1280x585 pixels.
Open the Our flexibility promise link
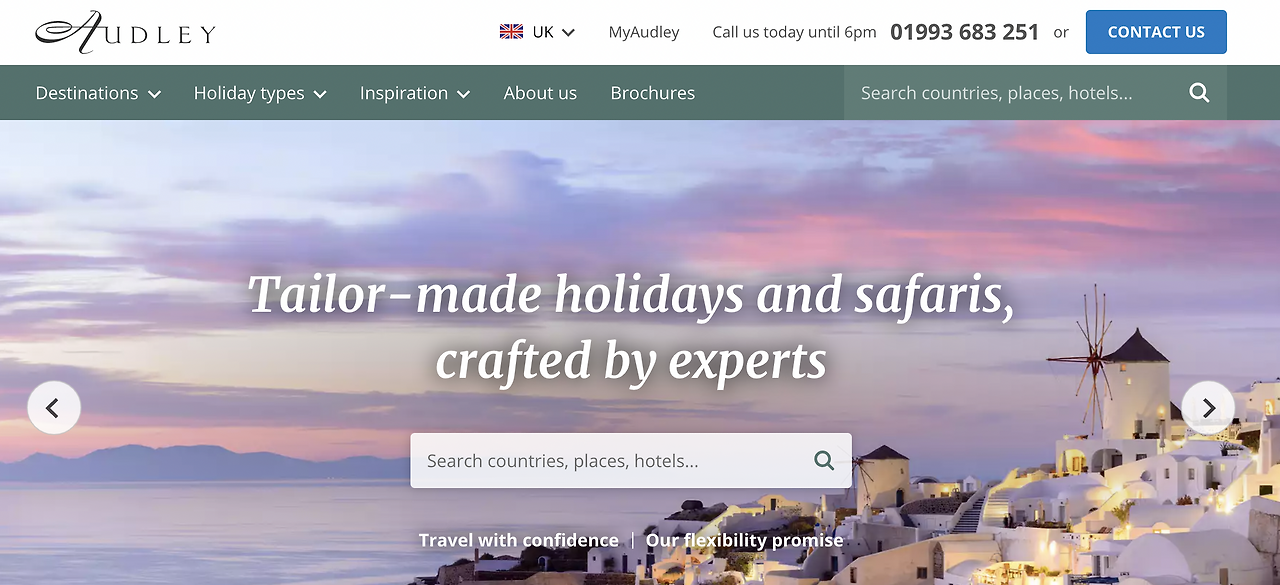tap(744, 540)
